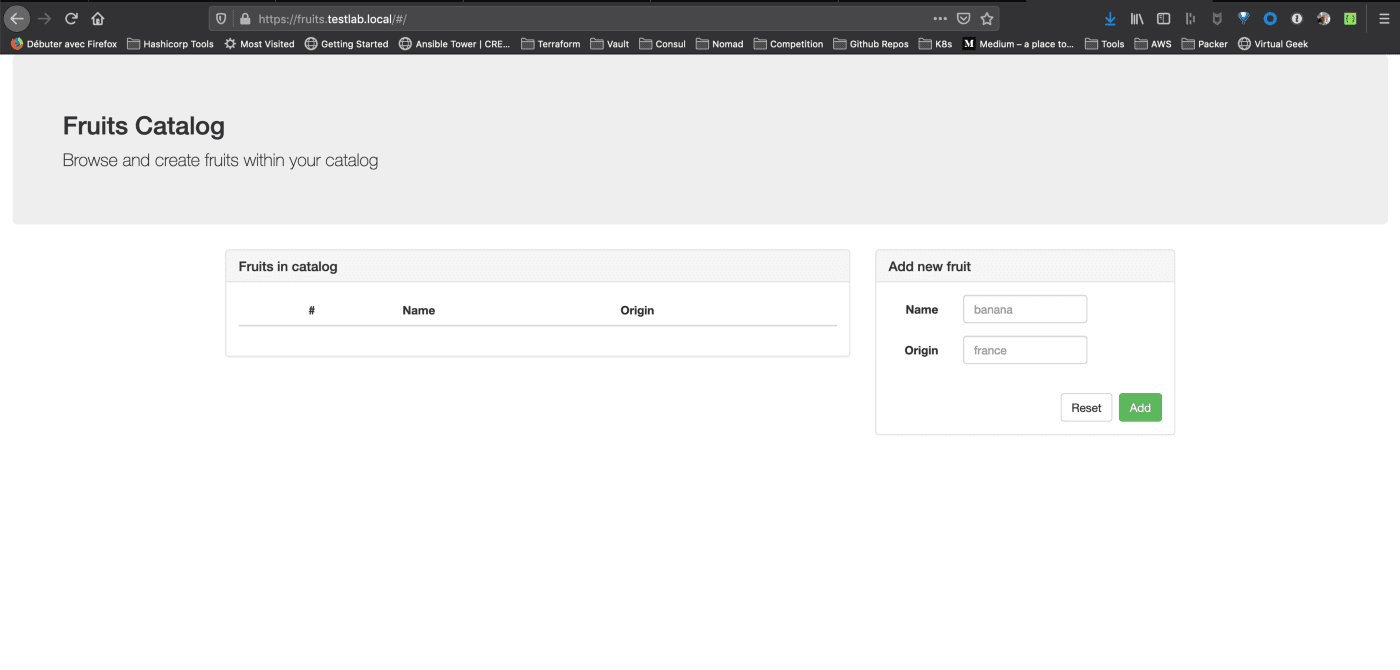Screen dimensions: 1400x670
Task: Open the Terraform bookmarks folder
Action: pos(551,44)
